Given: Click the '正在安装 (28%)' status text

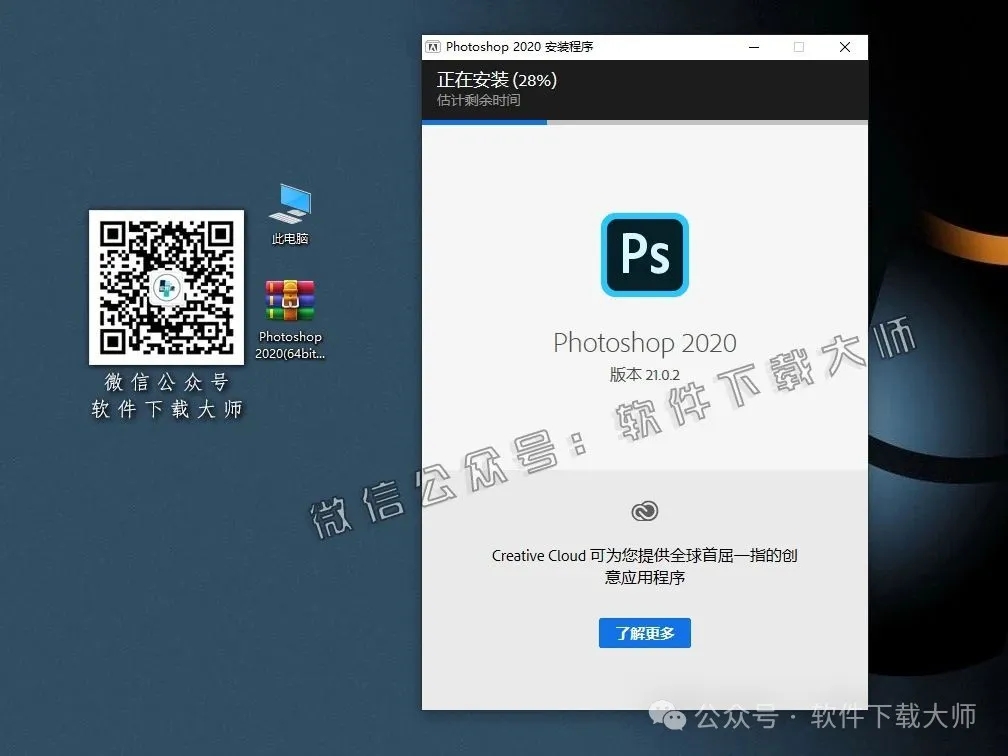Looking at the screenshot, I should (x=497, y=78).
